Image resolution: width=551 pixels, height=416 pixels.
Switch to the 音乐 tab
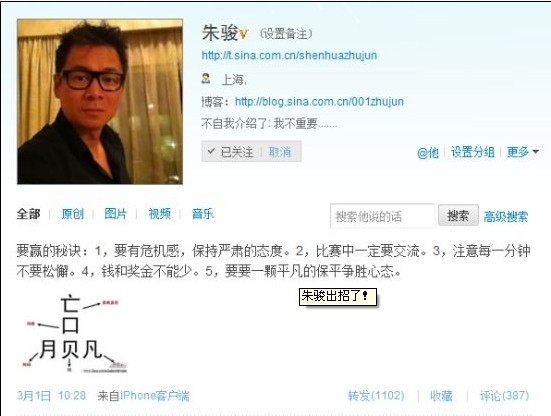(x=203, y=214)
